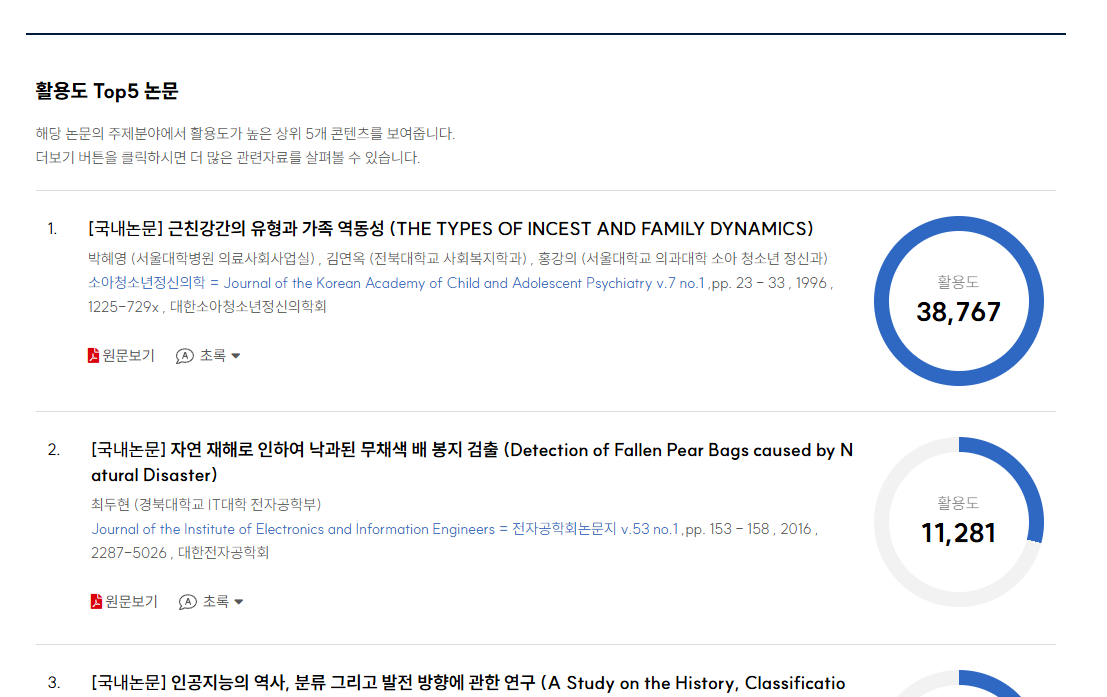Select publisher text 대한소아청소년정신의학회
The height and width of the screenshot is (697, 1107).
(x=249, y=306)
